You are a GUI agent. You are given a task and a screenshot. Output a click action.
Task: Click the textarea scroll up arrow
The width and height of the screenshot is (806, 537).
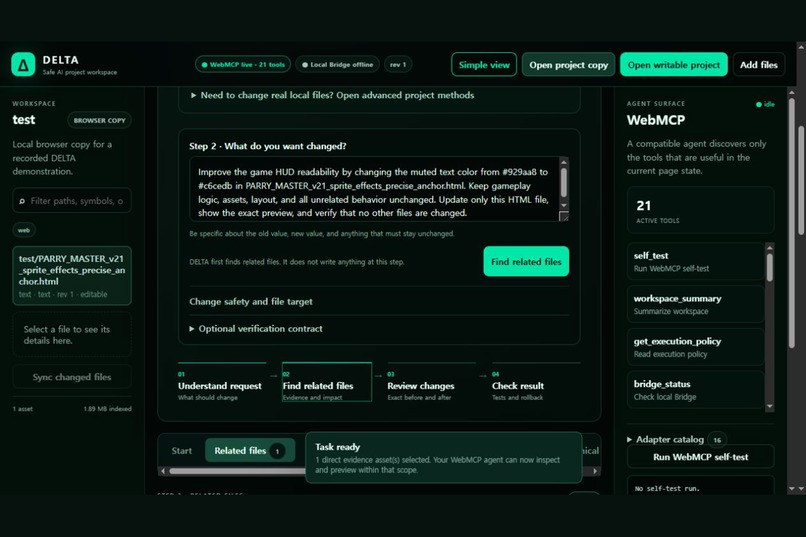[564, 162]
